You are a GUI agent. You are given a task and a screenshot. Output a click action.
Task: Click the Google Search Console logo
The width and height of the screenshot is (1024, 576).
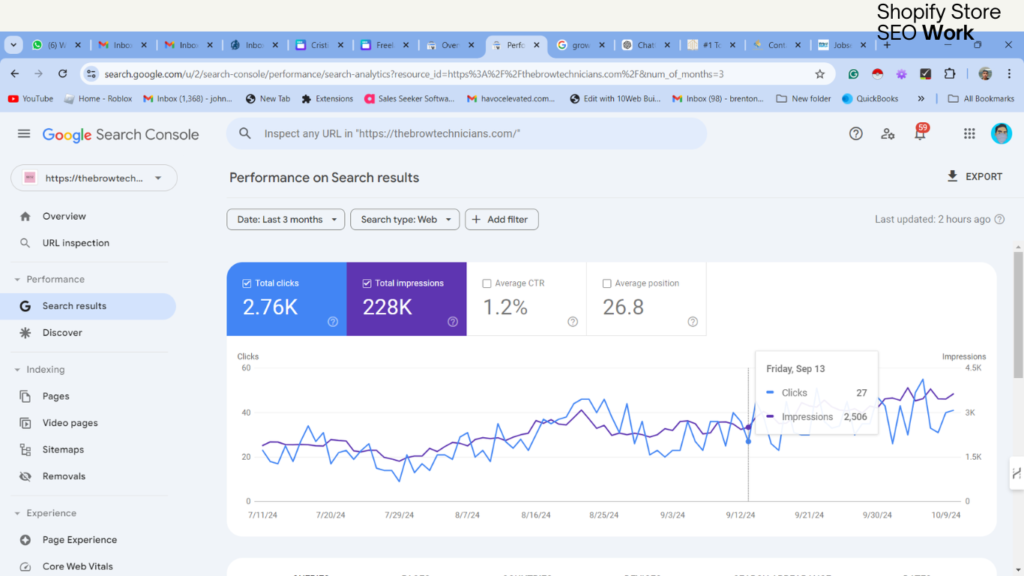click(121, 135)
